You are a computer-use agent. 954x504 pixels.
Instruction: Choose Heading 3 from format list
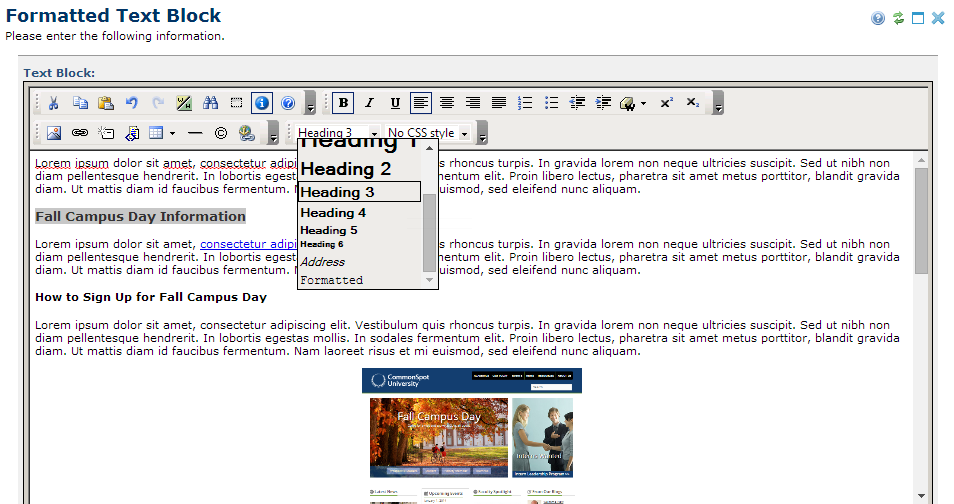coord(360,192)
